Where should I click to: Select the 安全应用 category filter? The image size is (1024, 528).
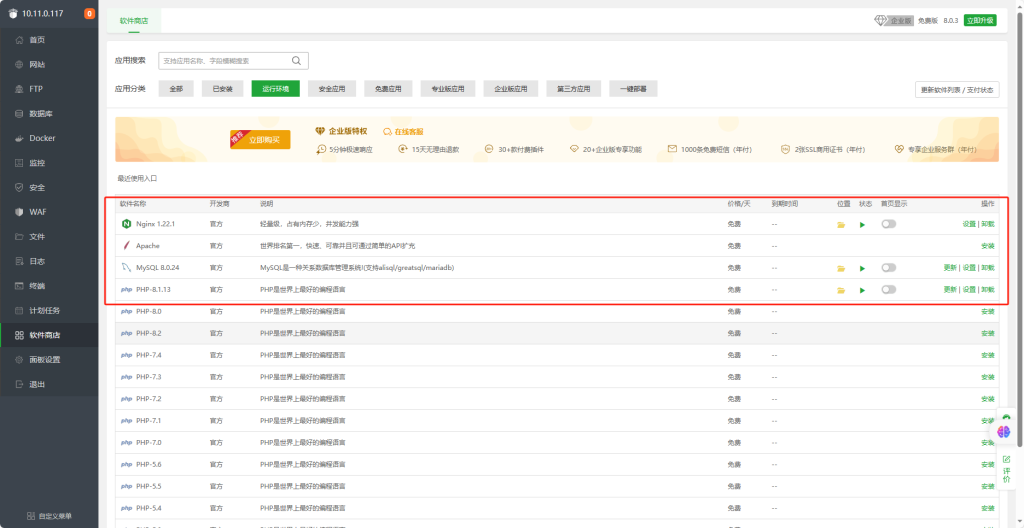coord(332,89)
